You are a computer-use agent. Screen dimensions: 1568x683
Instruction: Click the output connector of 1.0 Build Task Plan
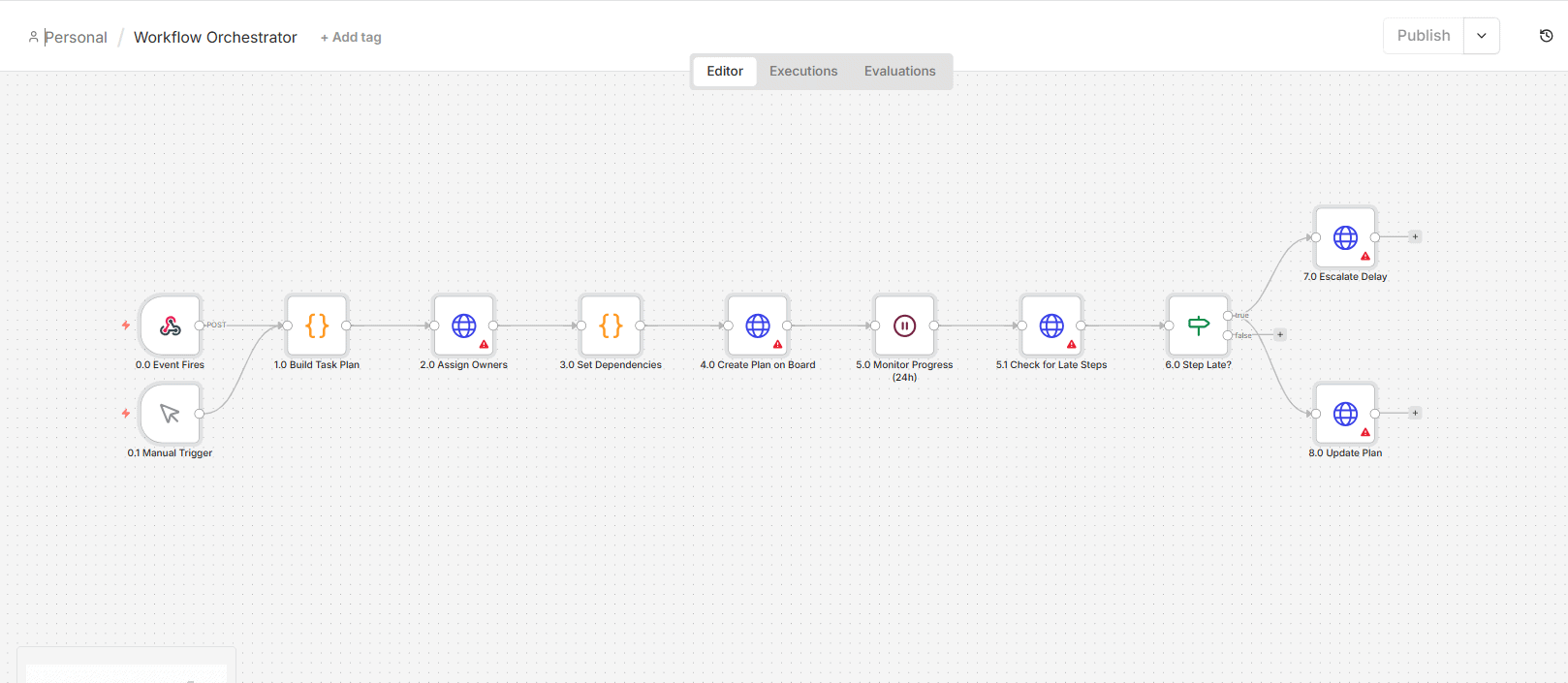[346, 326]
